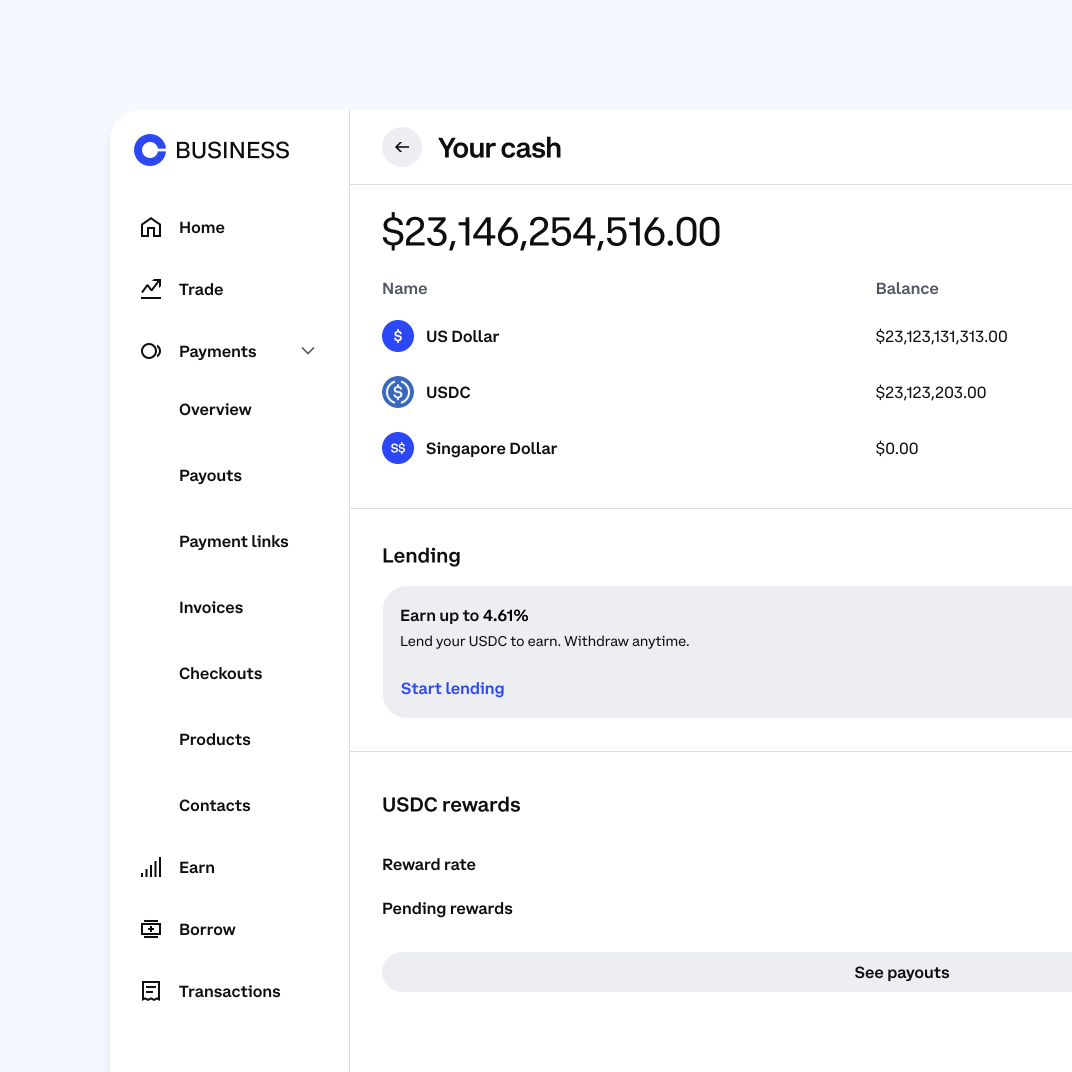The width and height of the screenshot is (1072, 1072).
Task: Select Payments in the sidebar
Action: coord(217,351)
